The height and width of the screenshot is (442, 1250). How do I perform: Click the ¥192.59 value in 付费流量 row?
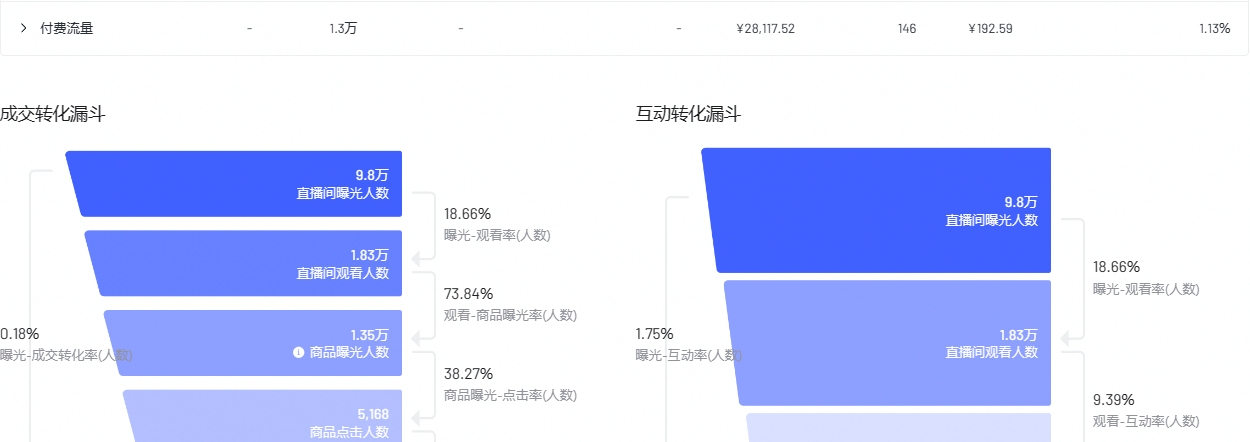(x=990, y=28)
